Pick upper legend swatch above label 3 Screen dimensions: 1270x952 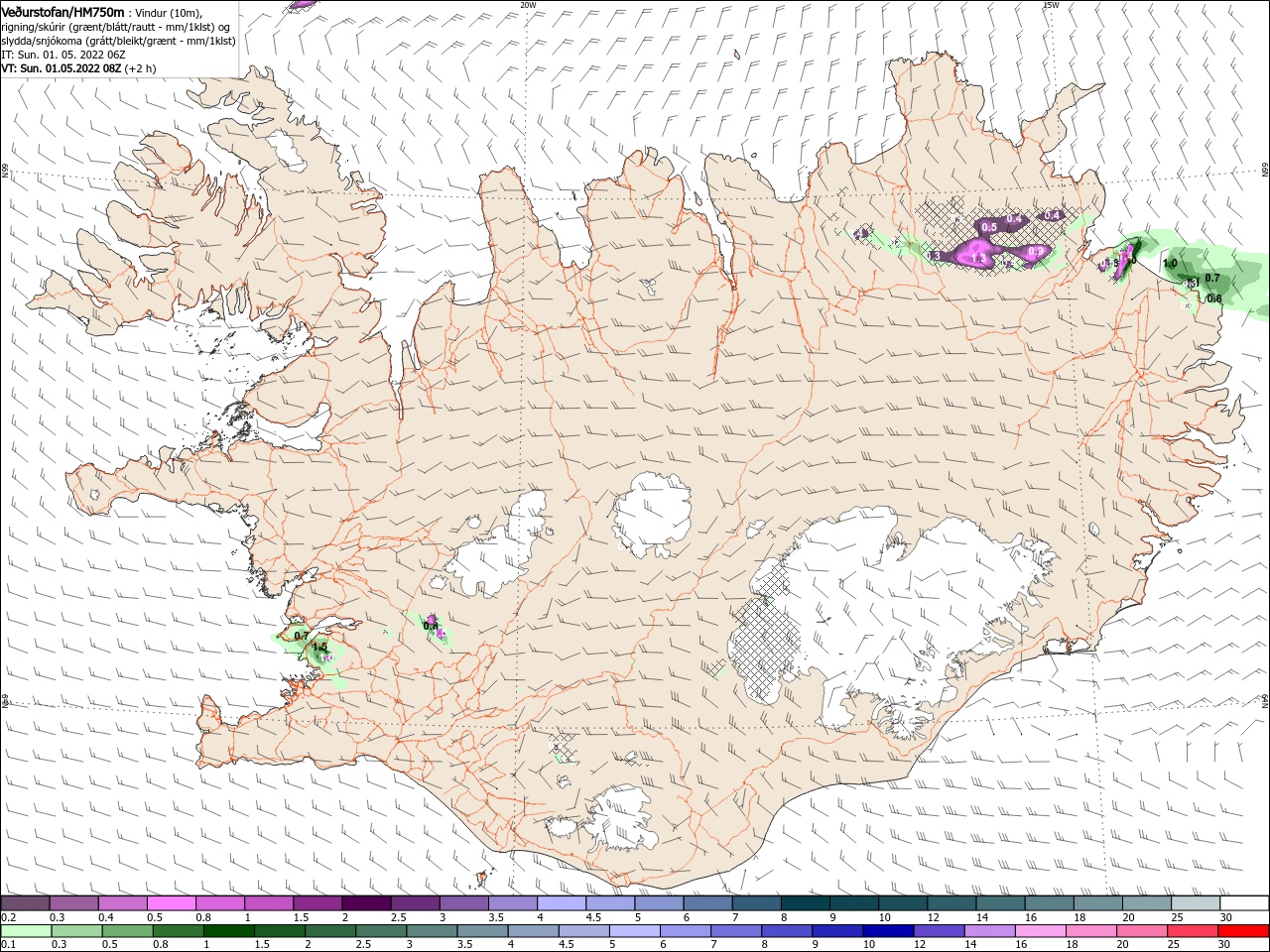463,903
